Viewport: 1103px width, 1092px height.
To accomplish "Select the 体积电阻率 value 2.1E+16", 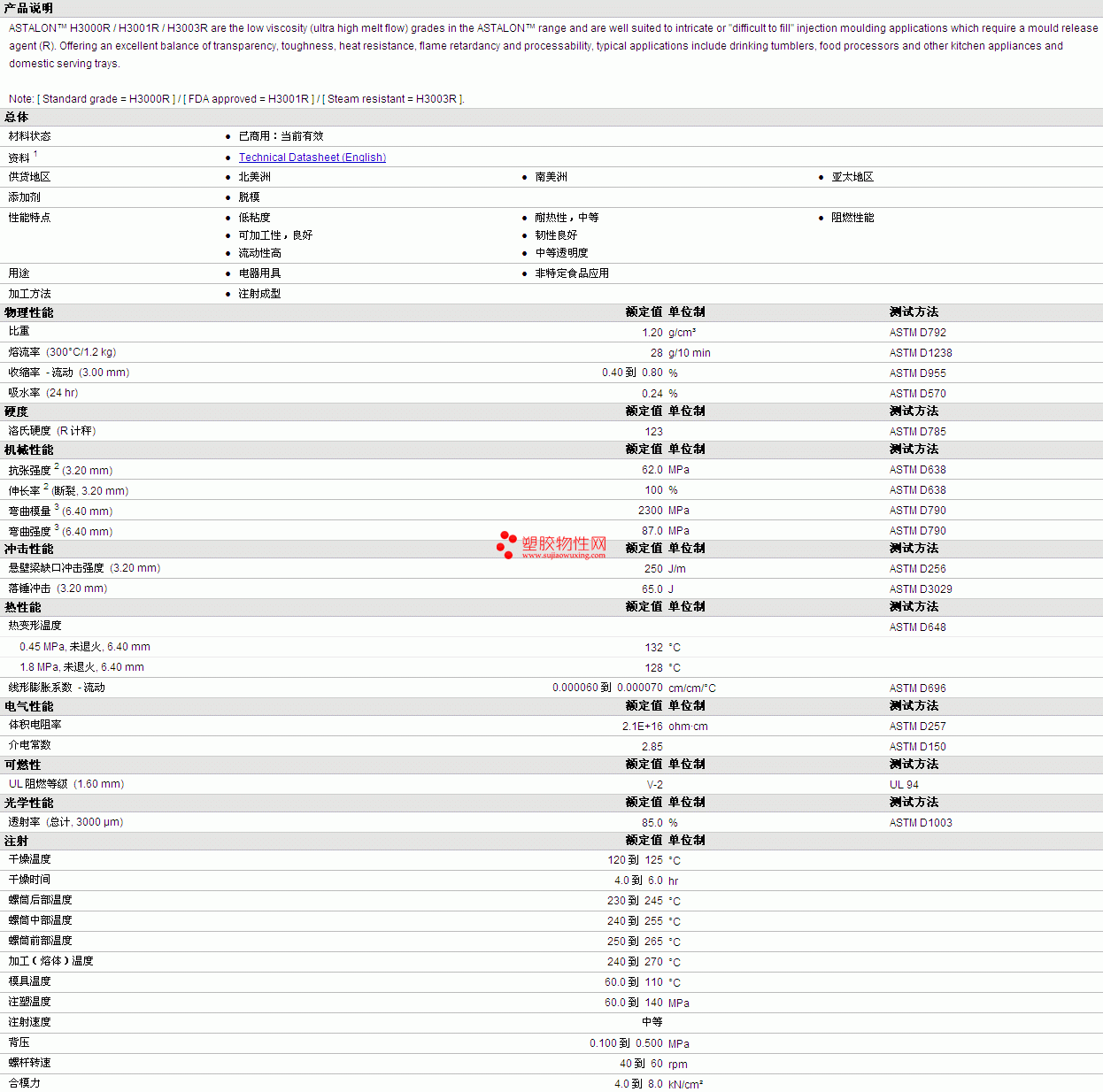I will pos(643,727).
